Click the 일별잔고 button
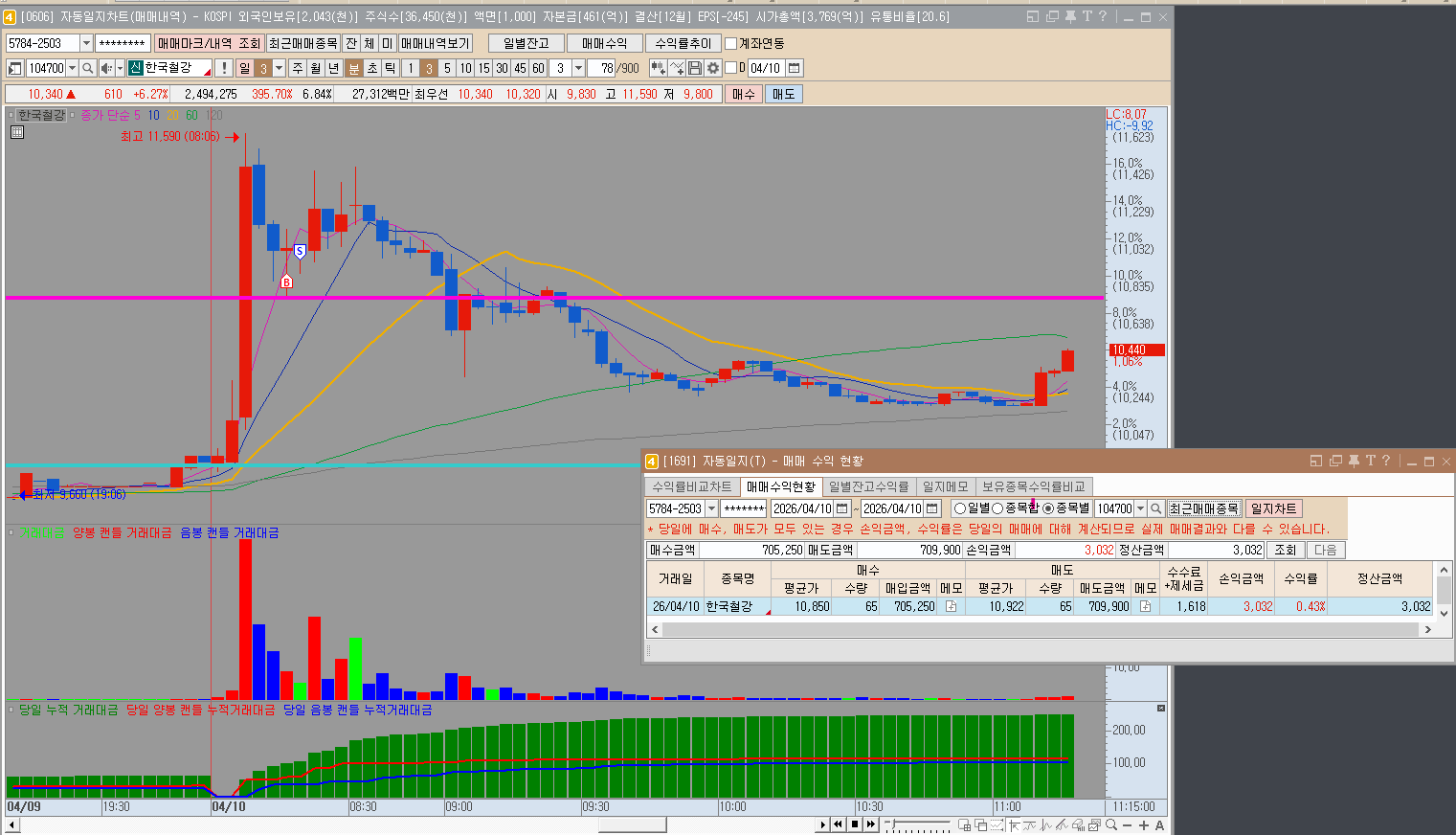The width and height of the screenshot is (1456, 835). point(526,43)
